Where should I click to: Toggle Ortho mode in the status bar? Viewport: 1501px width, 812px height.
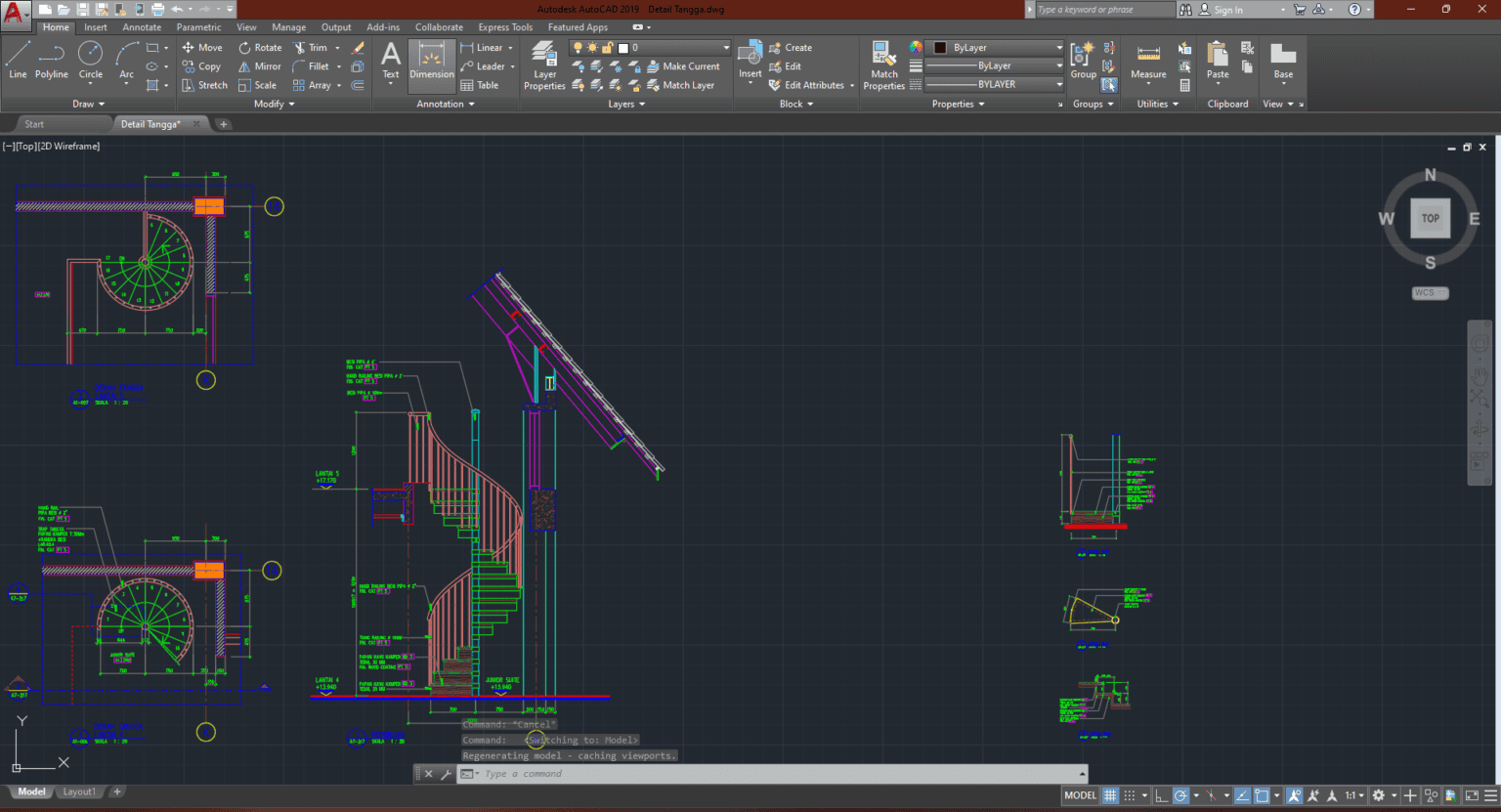[1161, 795]
